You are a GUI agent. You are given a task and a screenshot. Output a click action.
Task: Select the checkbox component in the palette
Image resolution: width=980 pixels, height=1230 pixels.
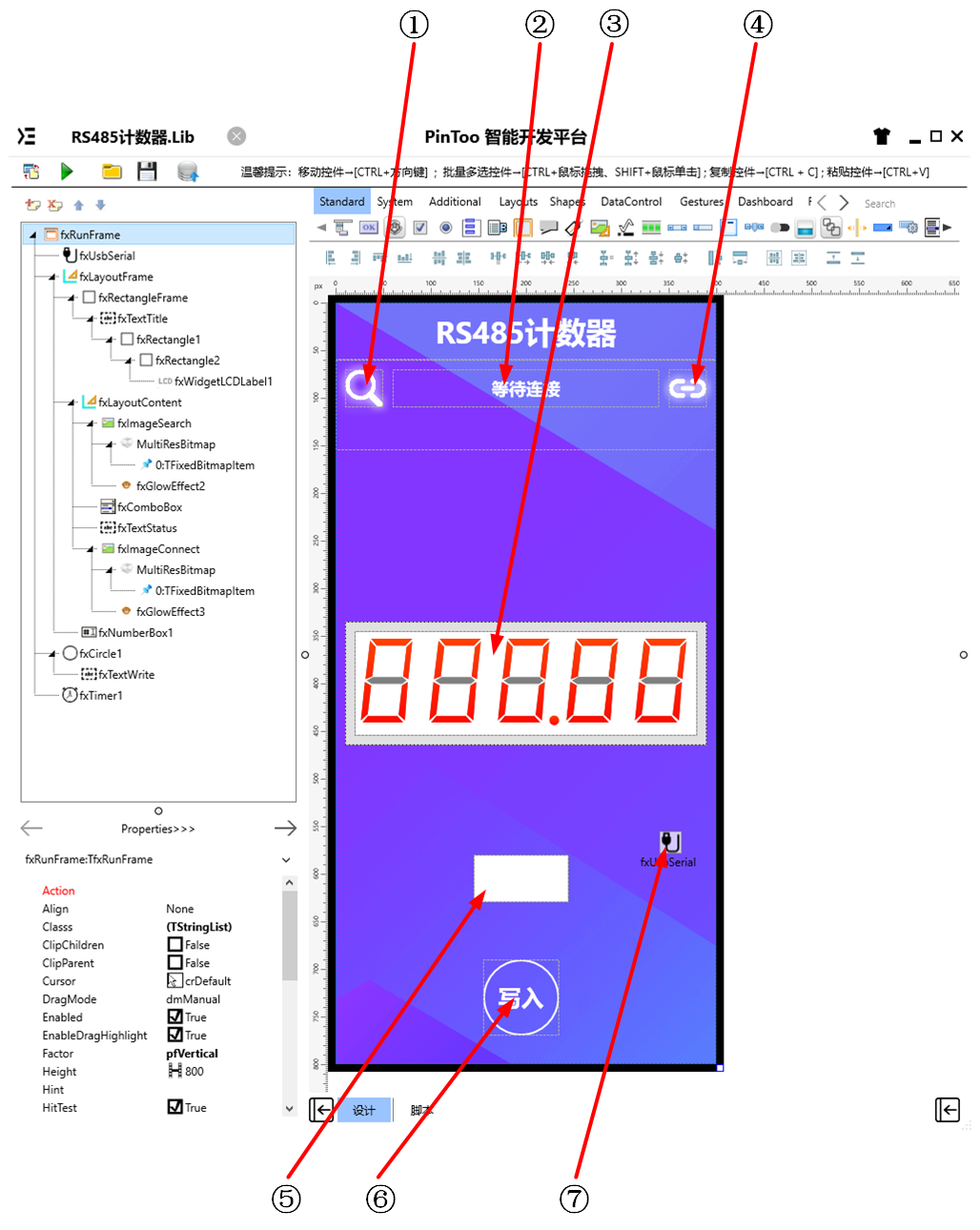[420, 227]
